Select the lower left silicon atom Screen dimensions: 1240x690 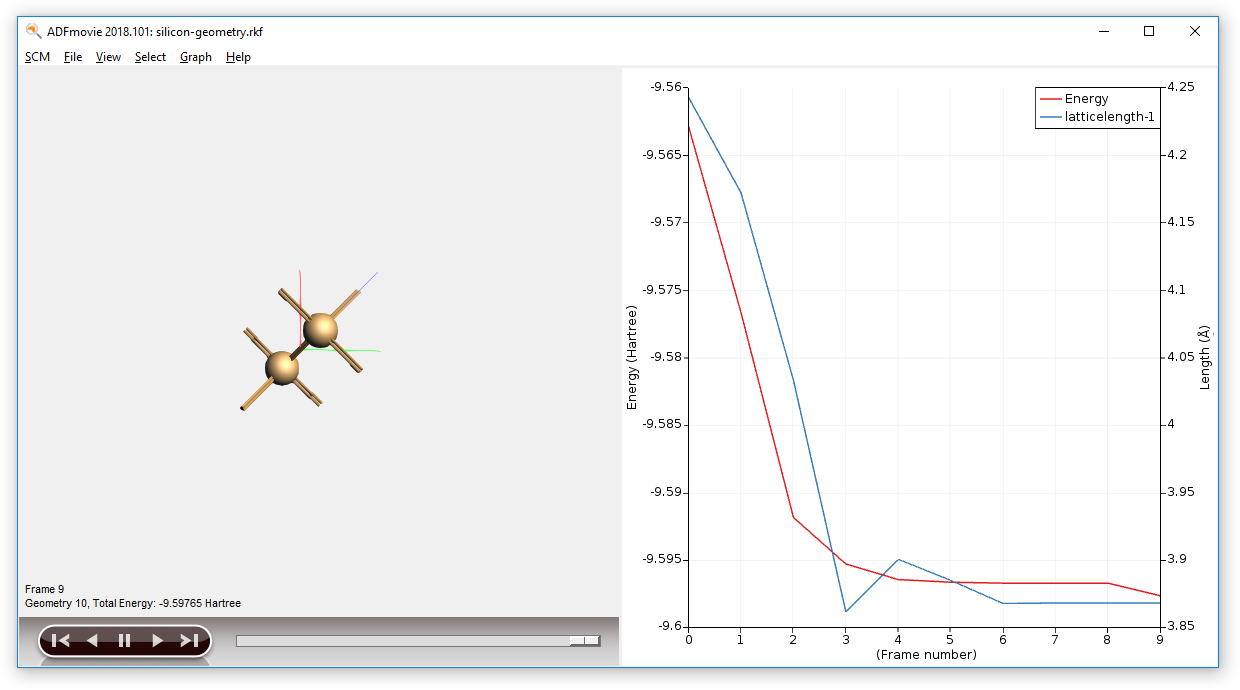(x=282, y=367)
